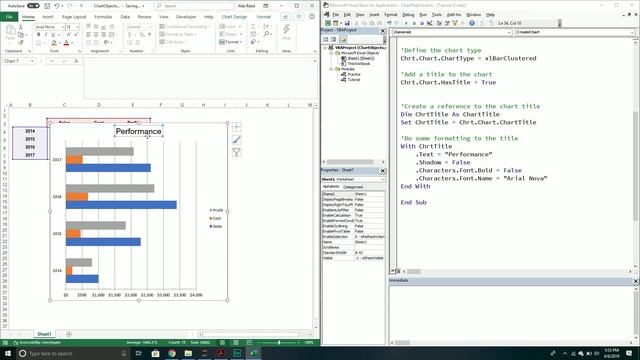Open the Windows Start menu
Screen dimensions: 640x360
(8, 353)
